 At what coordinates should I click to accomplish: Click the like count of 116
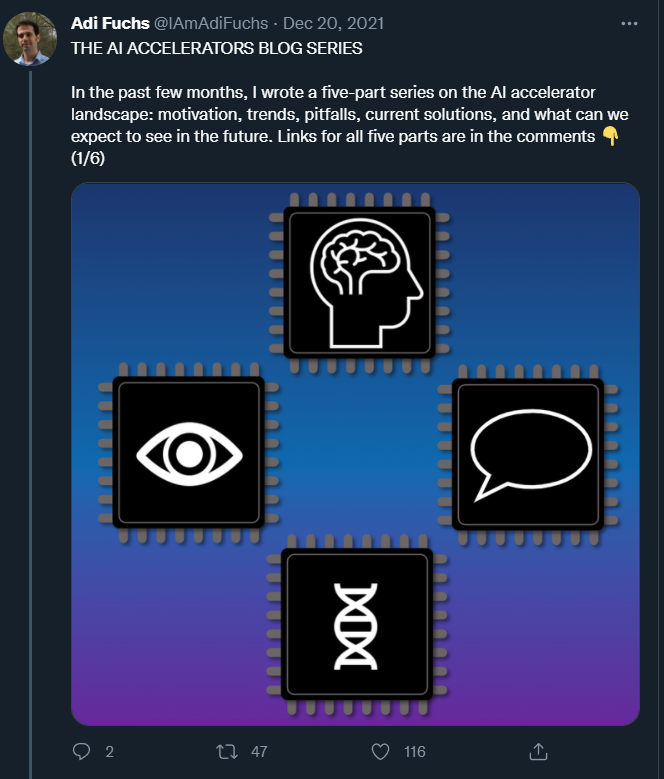coord(414,752)
